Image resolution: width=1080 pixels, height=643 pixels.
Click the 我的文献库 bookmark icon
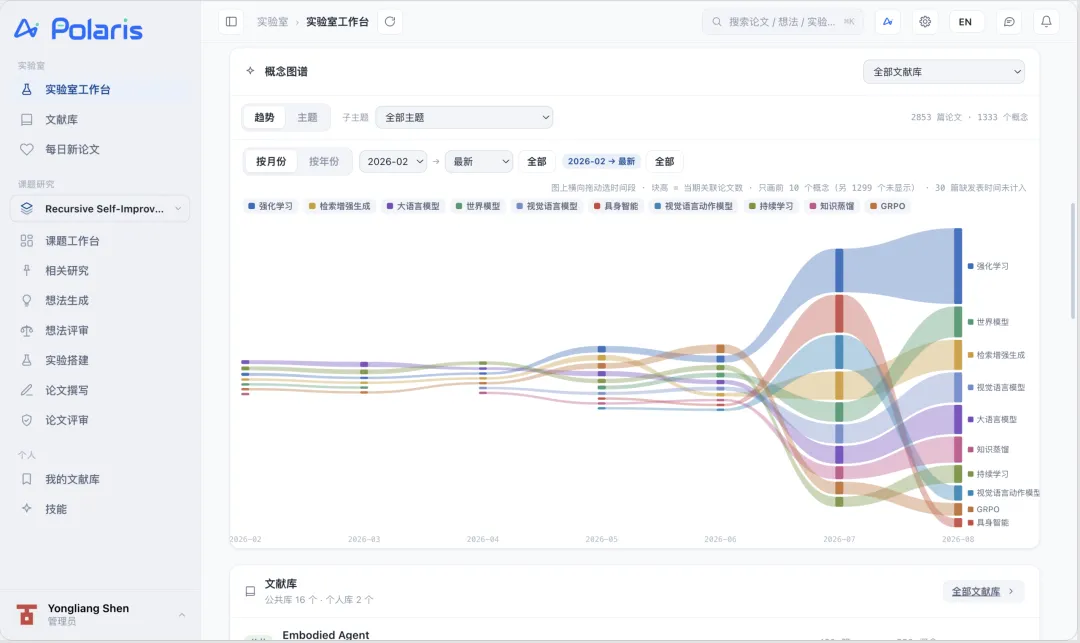(26, 479)
